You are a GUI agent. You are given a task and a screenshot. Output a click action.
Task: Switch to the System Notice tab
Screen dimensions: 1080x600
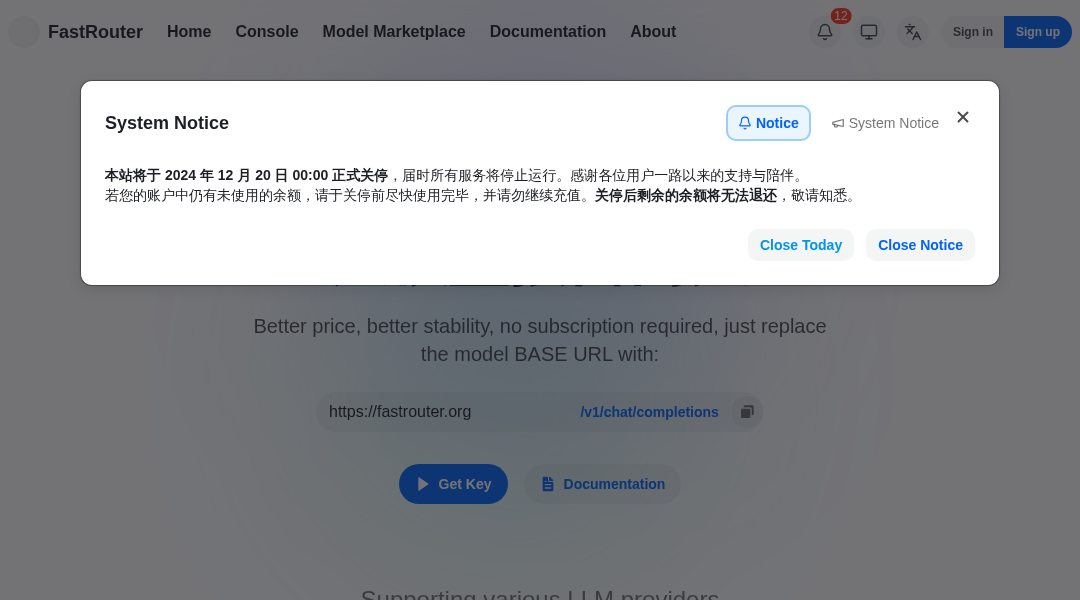click(885, 123)
